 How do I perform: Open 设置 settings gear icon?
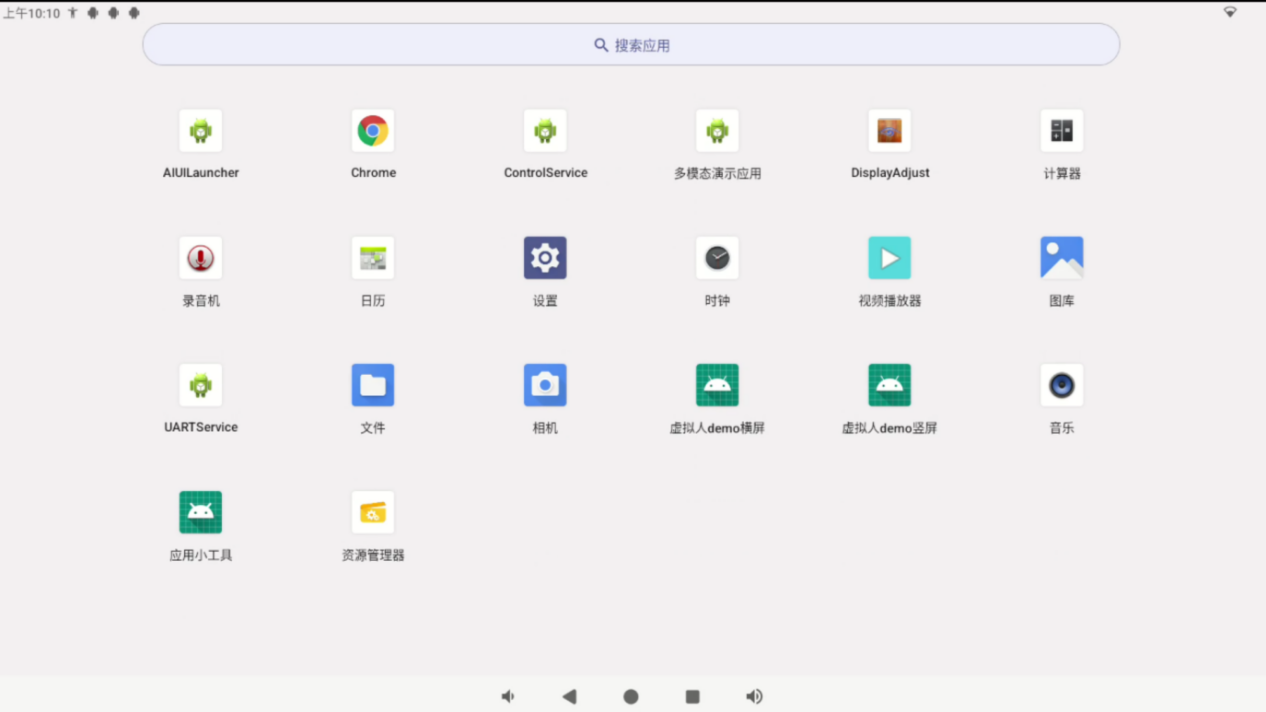pos(545,258)
